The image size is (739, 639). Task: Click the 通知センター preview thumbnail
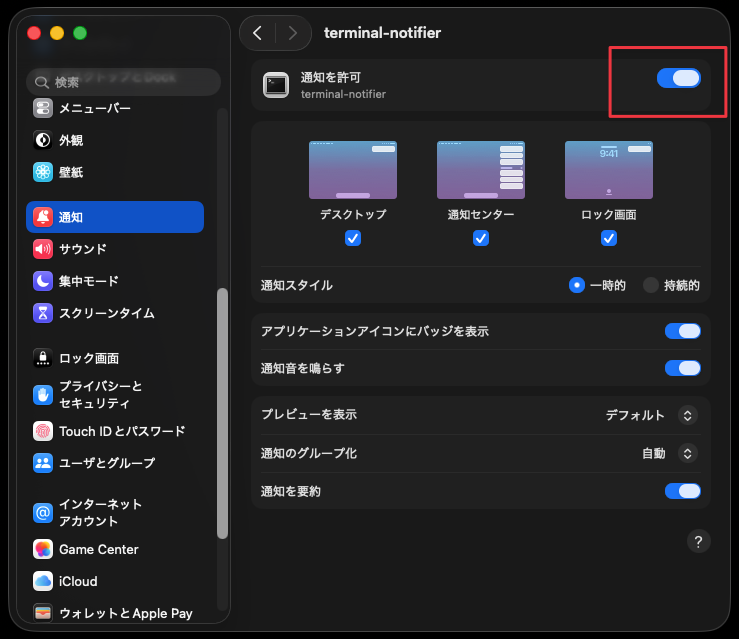(481, 170)
